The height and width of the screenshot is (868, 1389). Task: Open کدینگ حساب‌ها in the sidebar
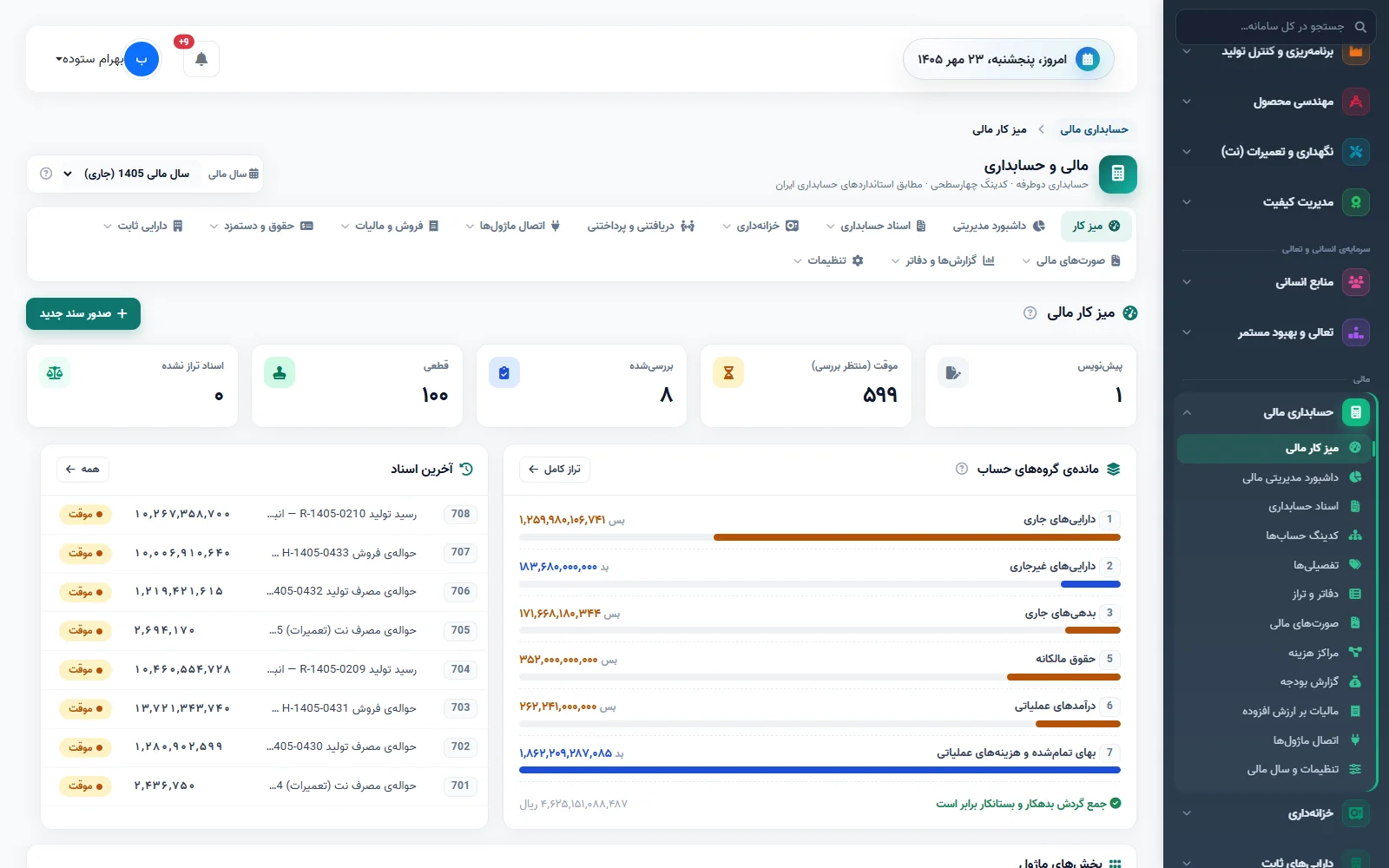coord(1274,536)
